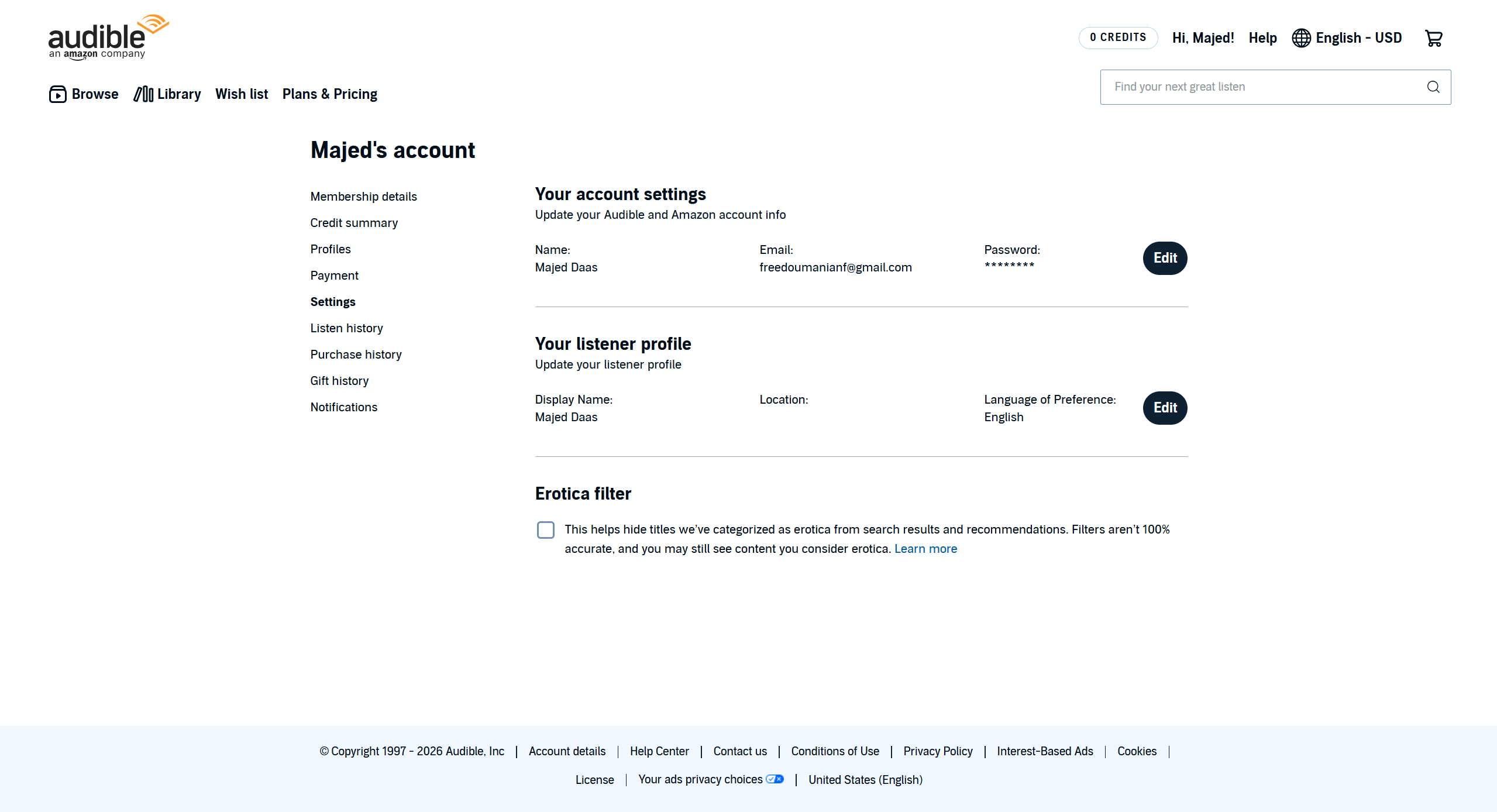Viewport: 1497px width, 812px height.
Task: Click the 0 Credits badge
Action: point(1117,37)
